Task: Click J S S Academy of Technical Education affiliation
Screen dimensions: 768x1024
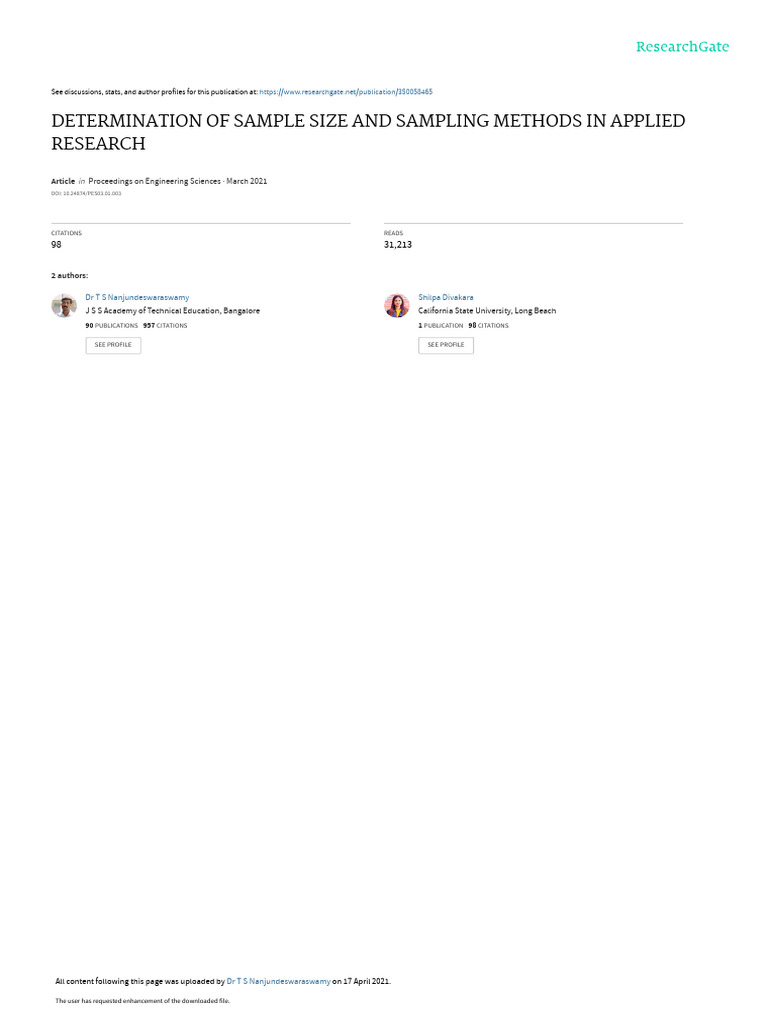Action: [172, 311]
